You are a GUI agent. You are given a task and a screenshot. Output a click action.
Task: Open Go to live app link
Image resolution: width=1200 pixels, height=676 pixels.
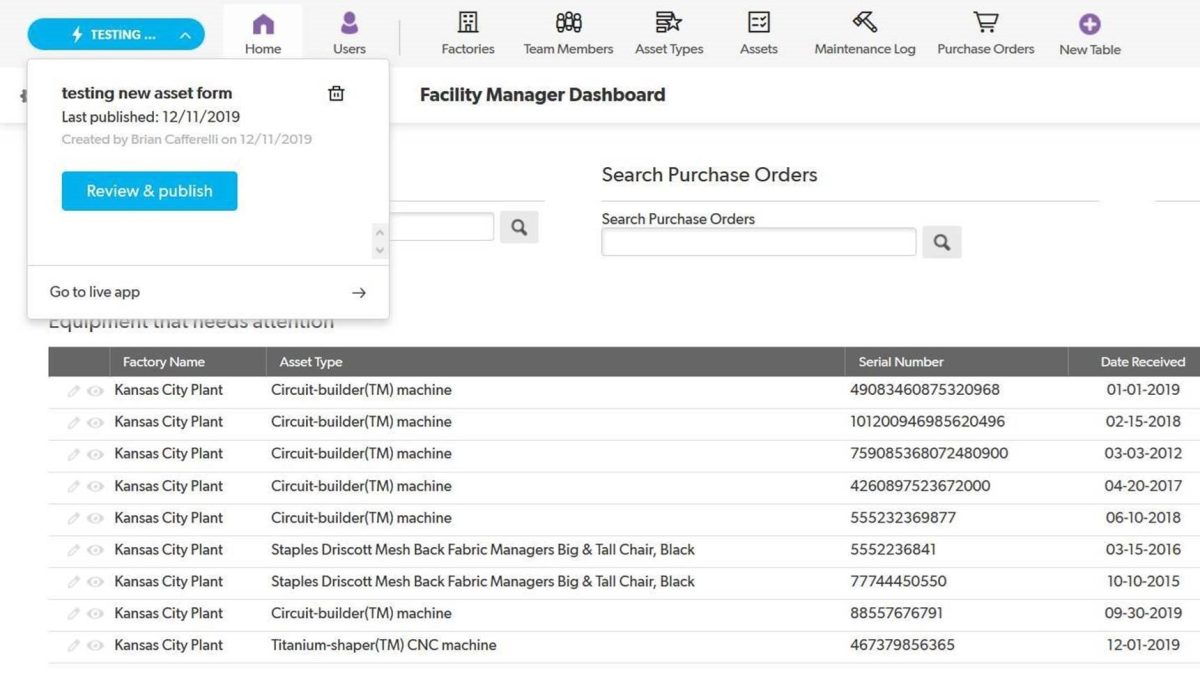pyautogui.click(x=93, y=291)
